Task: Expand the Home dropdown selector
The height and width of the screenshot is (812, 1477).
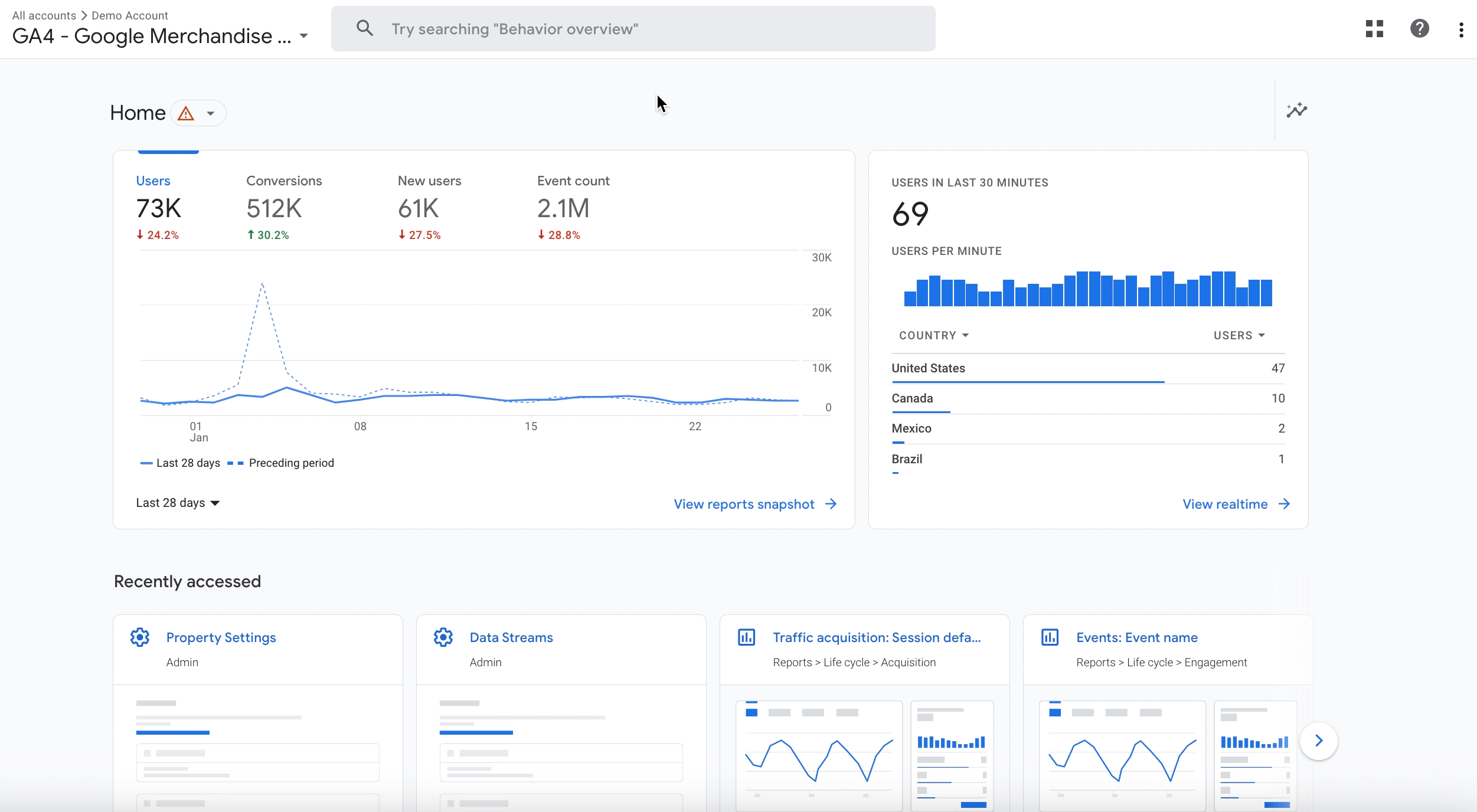Action: (x=209, y=113)
